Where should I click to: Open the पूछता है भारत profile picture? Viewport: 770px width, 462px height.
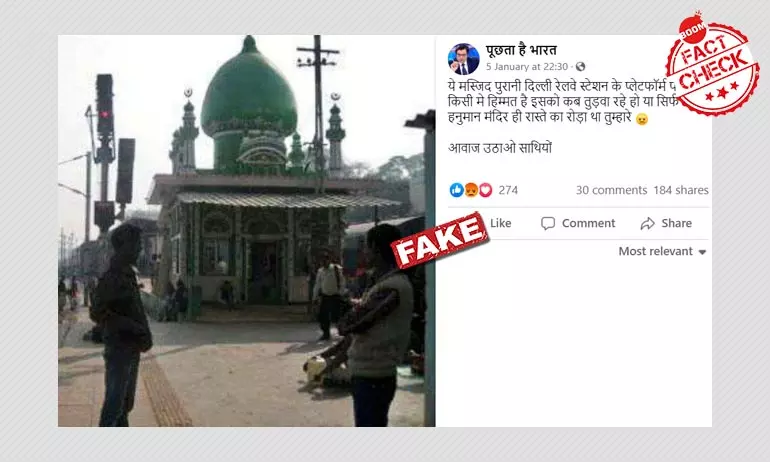tap(463, 59)
